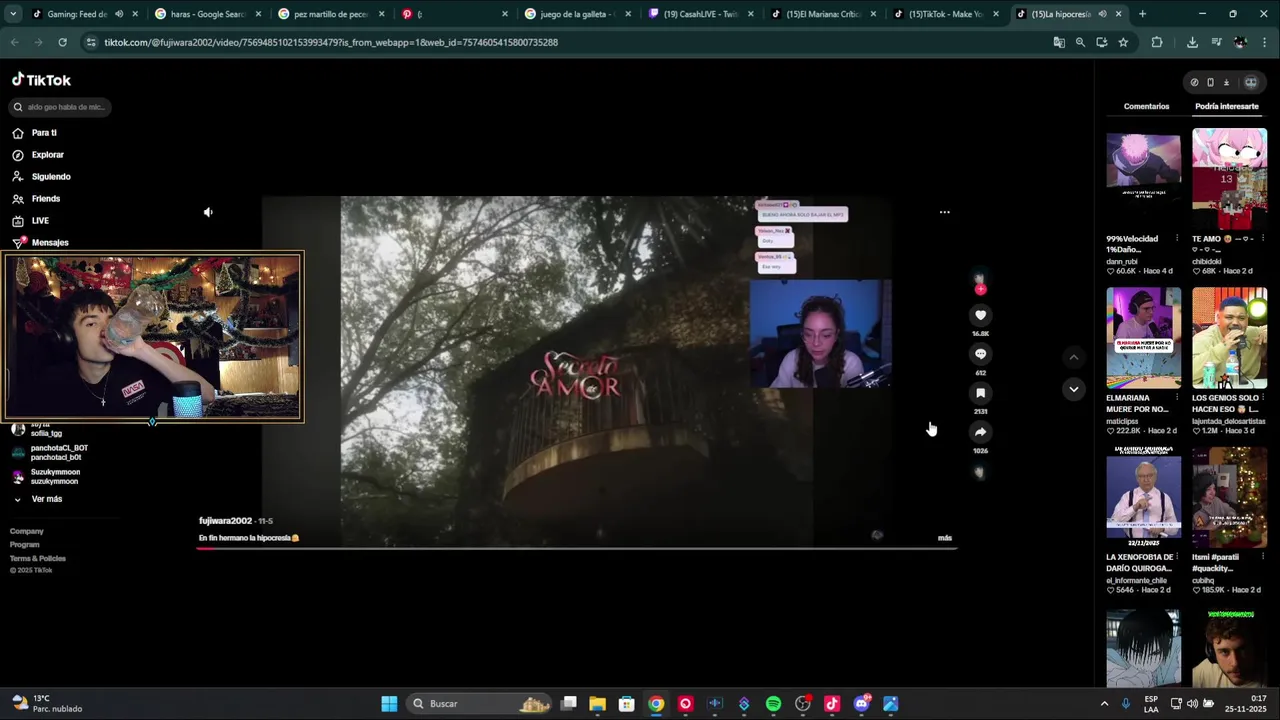The height and width of the screenshot is (720, 1280).
Task: Focus the TikTok search box
Action: 60,107
